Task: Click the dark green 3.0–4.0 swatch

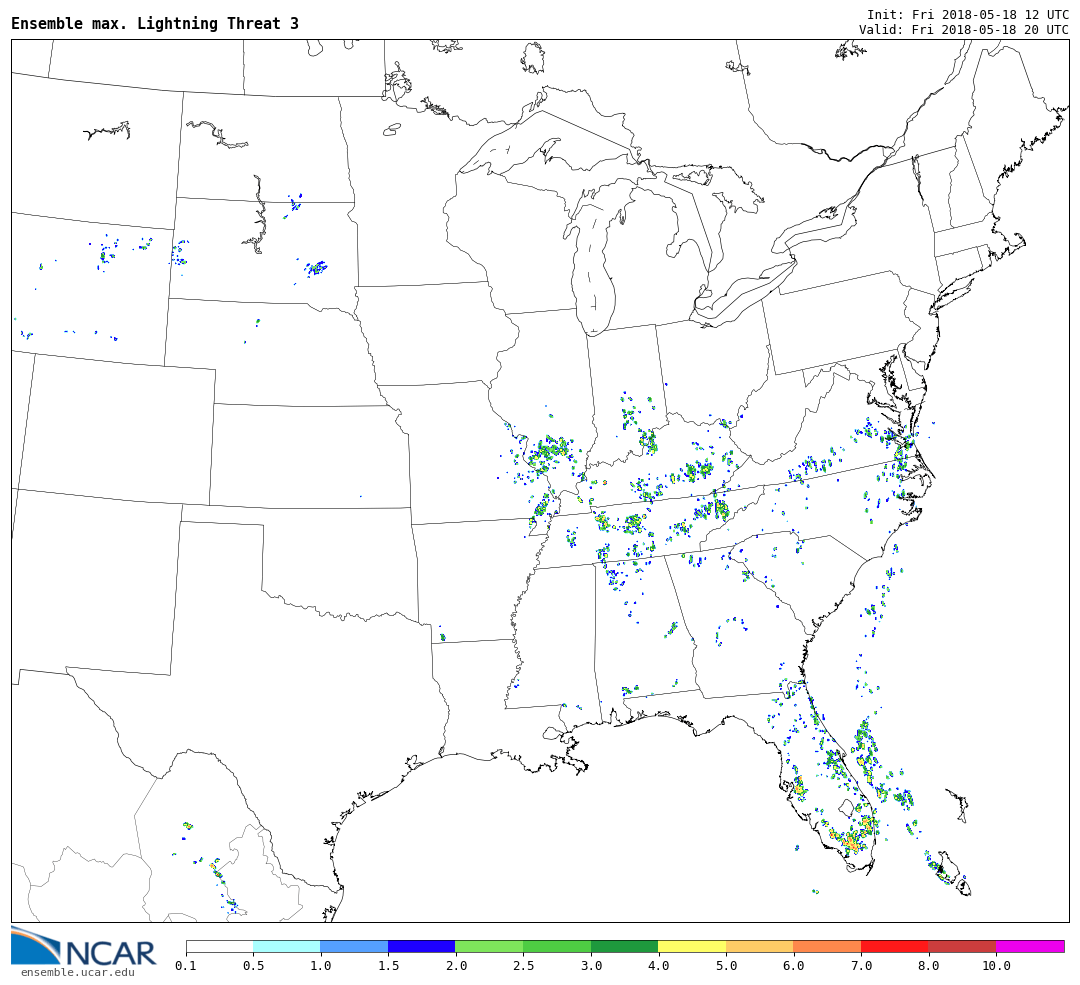Action: (x=624, y=946)
